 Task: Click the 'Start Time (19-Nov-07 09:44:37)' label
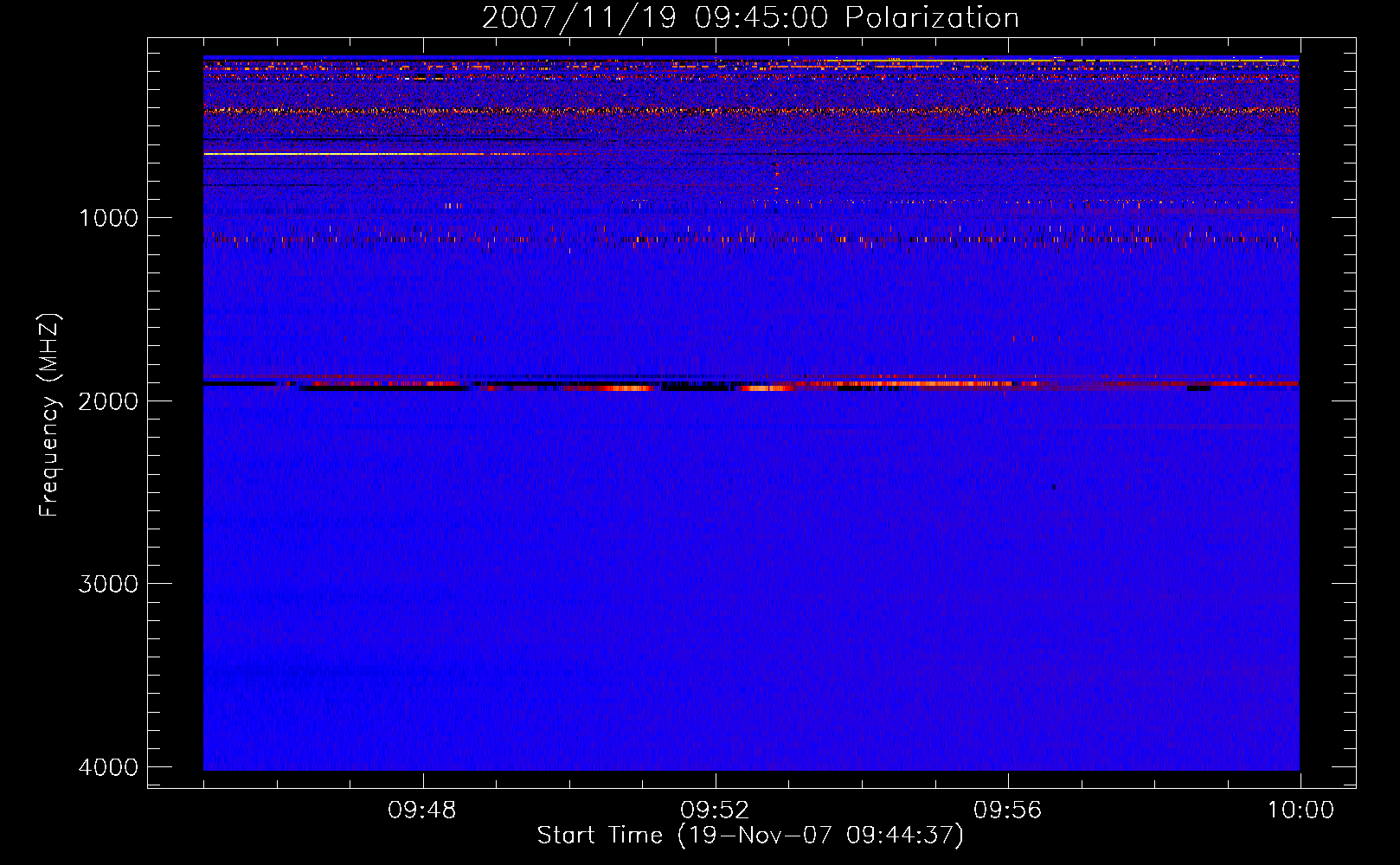[750, 836]
